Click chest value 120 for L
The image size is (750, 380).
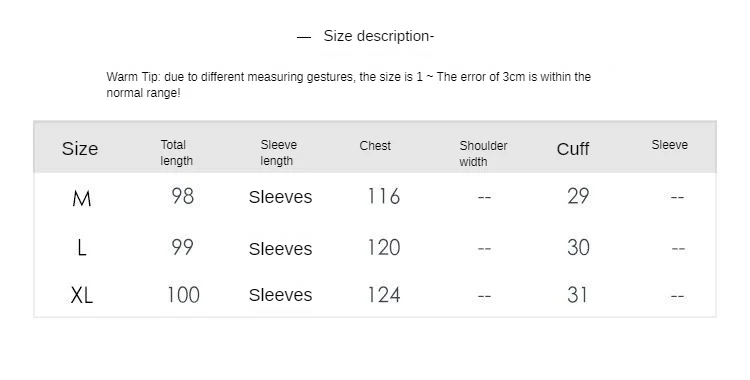pyautogui.click(x=384, y=247)
